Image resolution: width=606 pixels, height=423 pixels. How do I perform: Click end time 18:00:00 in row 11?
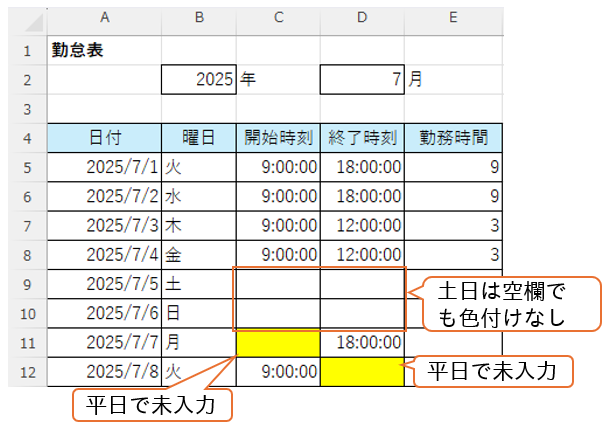362,343
